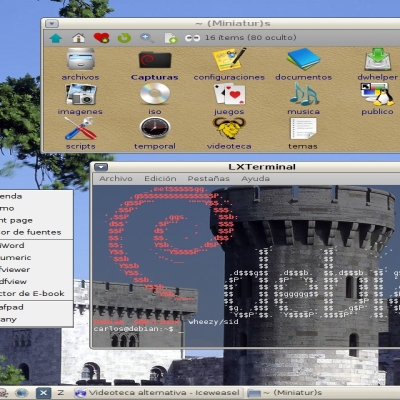The image size is (400, 400).
Task: Go to home folder via house icon
Action: pos(79,38)
